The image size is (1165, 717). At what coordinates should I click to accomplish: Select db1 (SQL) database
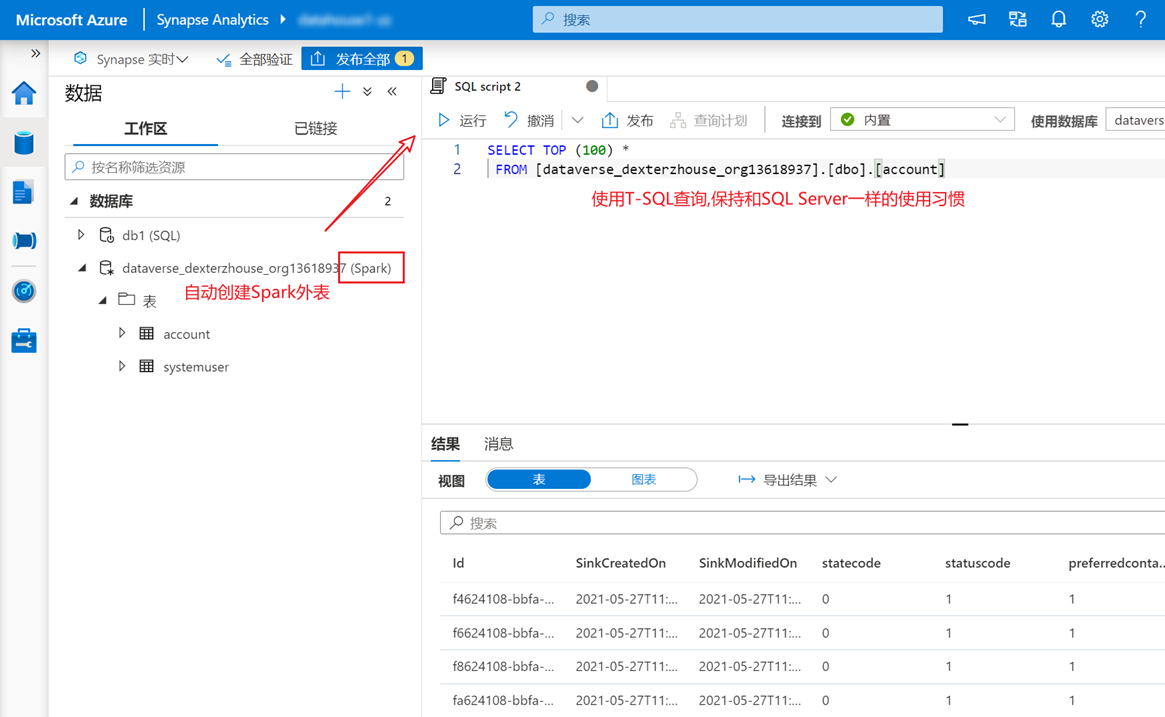point(151,236)
